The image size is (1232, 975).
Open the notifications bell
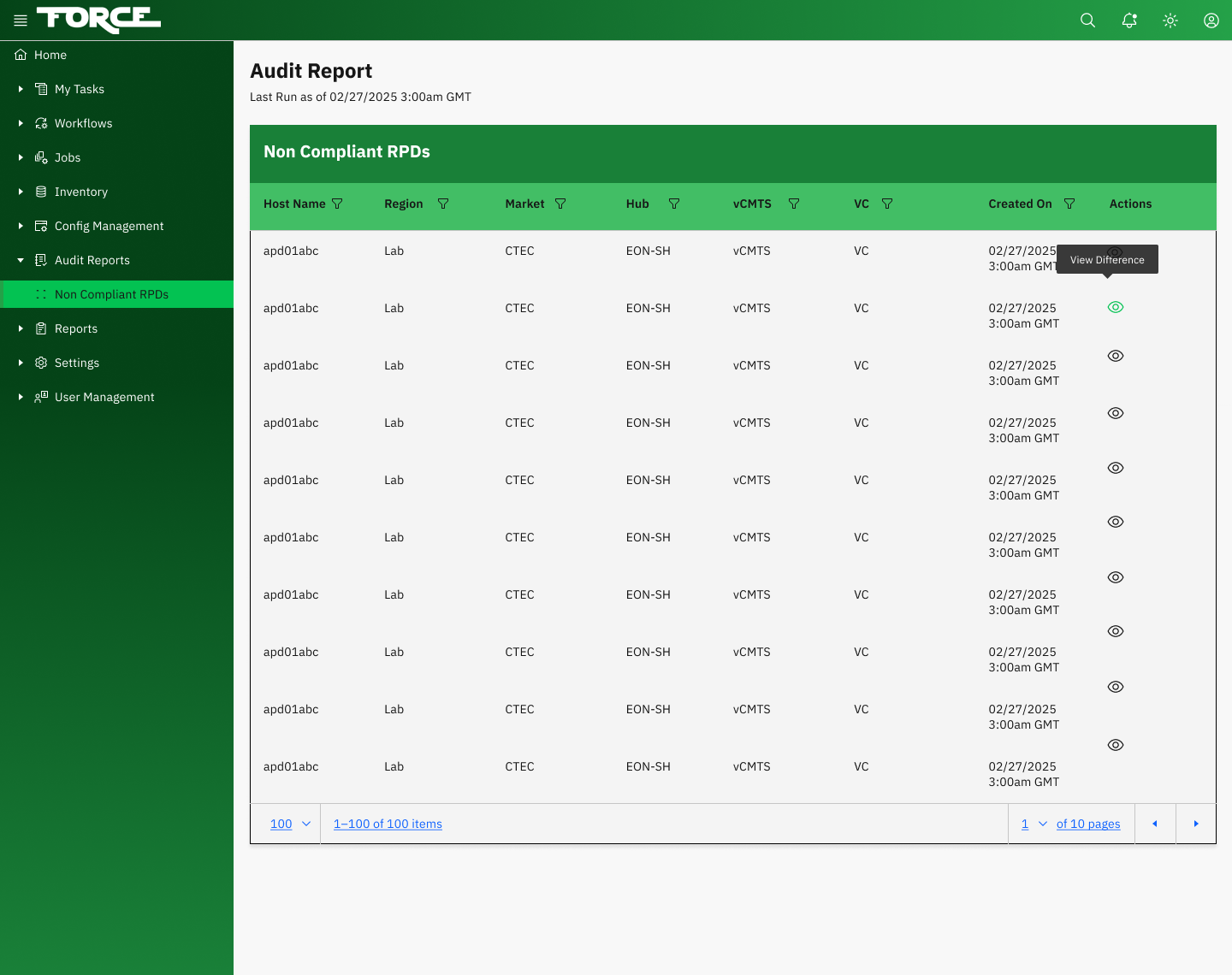coord(1129,21)
